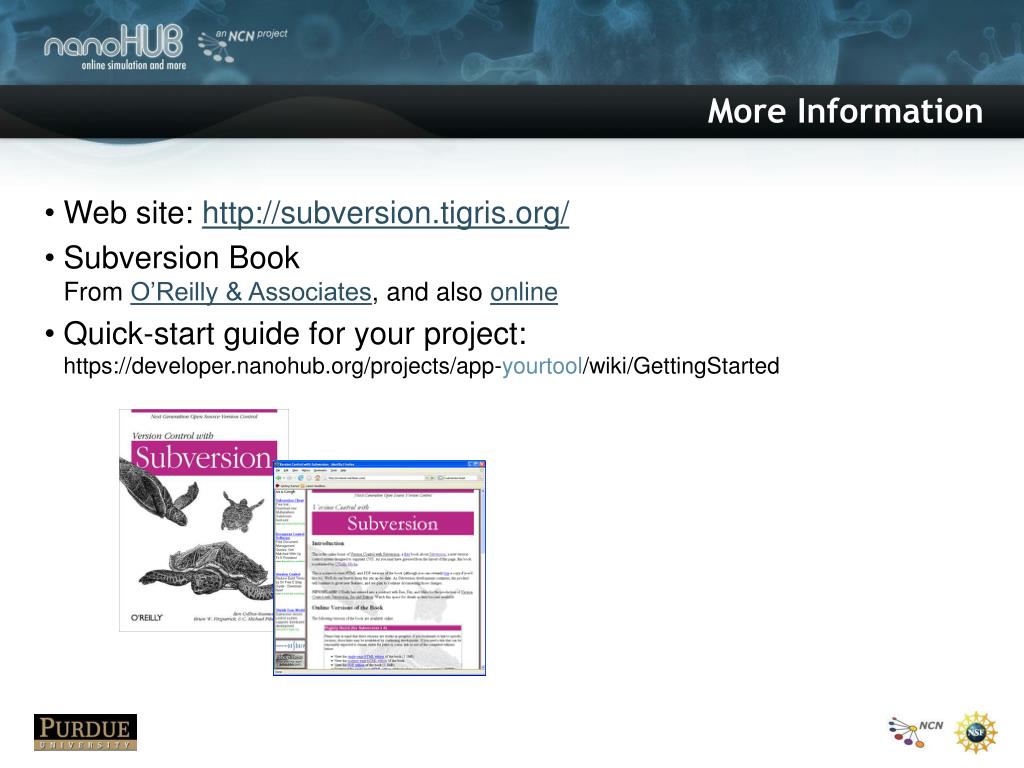Click the 'More Information' slide title
Image resolution: width=1024 pixels, height=768 pixels.
tap(845, 111)
